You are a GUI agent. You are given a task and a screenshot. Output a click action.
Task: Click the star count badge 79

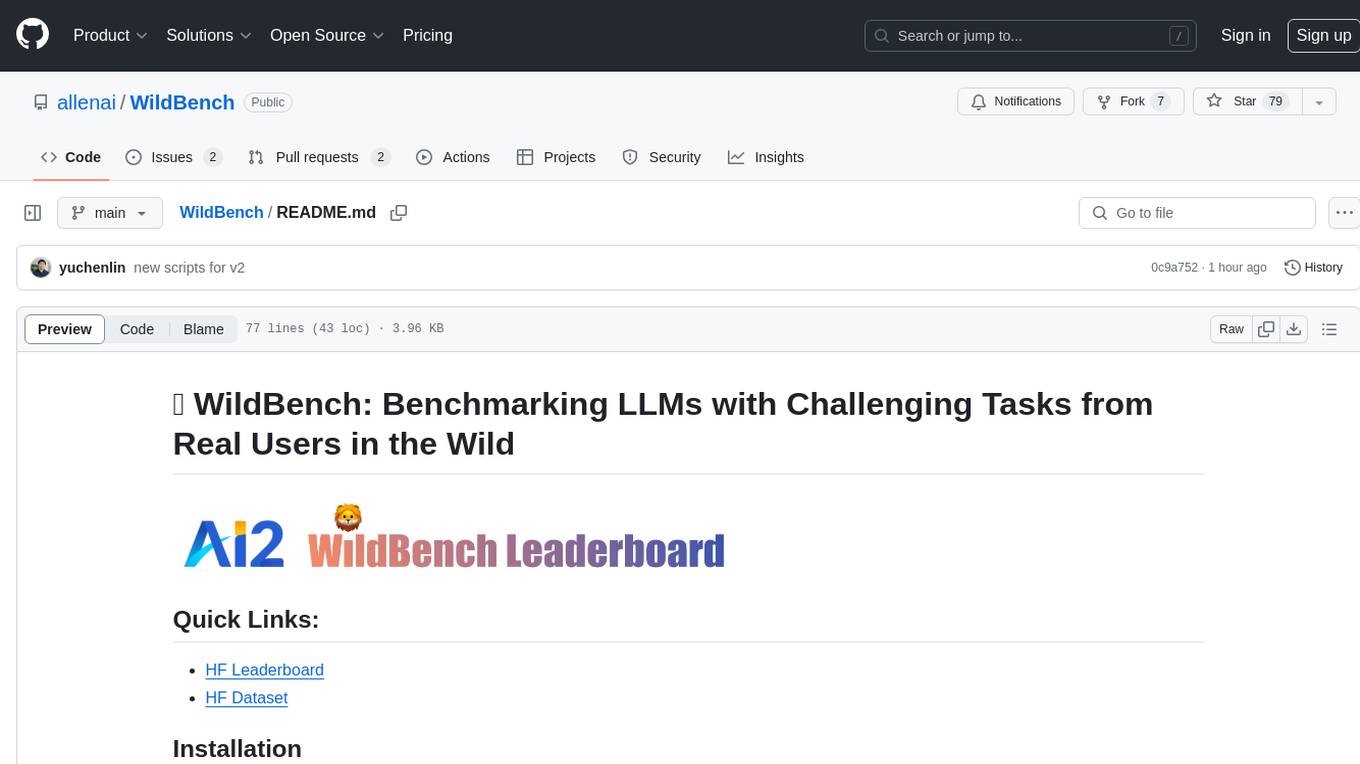(1275, 102)
